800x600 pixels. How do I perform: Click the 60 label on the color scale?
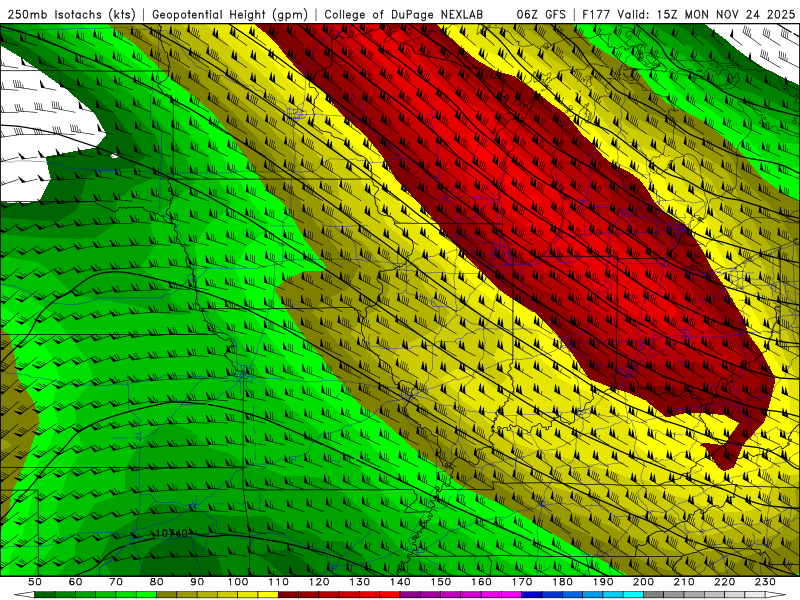point(76,582)
